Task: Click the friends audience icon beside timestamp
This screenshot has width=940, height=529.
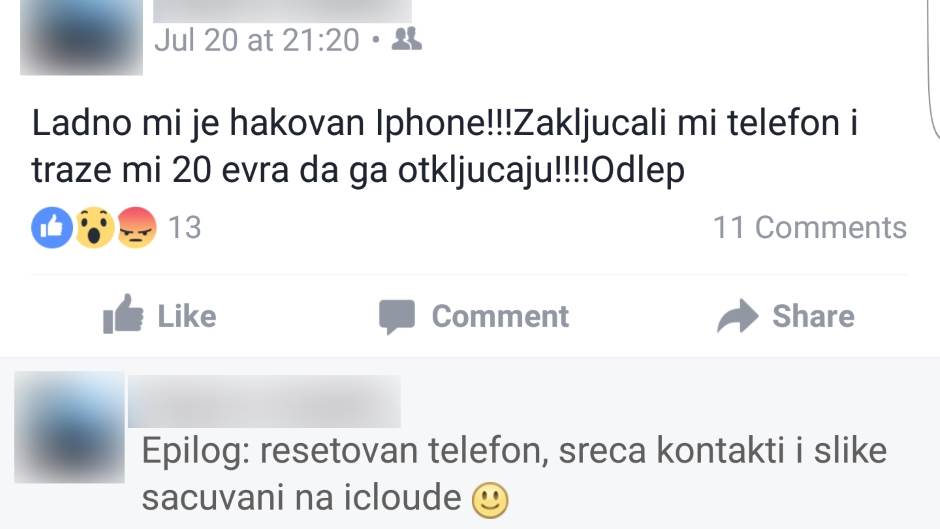Action: click(406, 40)
